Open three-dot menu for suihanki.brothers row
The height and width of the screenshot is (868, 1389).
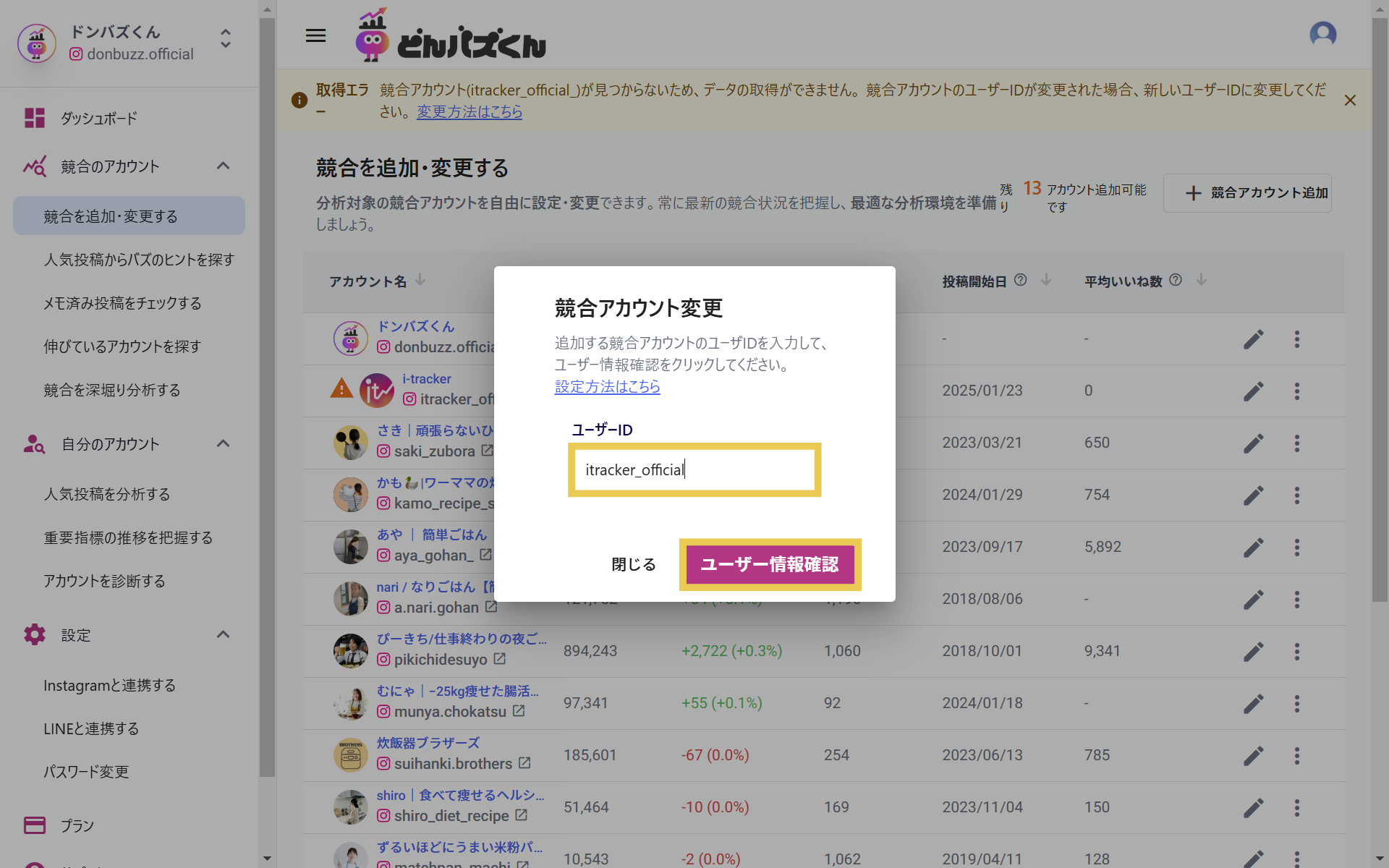pyautogui.click(x=1296, y=756)
